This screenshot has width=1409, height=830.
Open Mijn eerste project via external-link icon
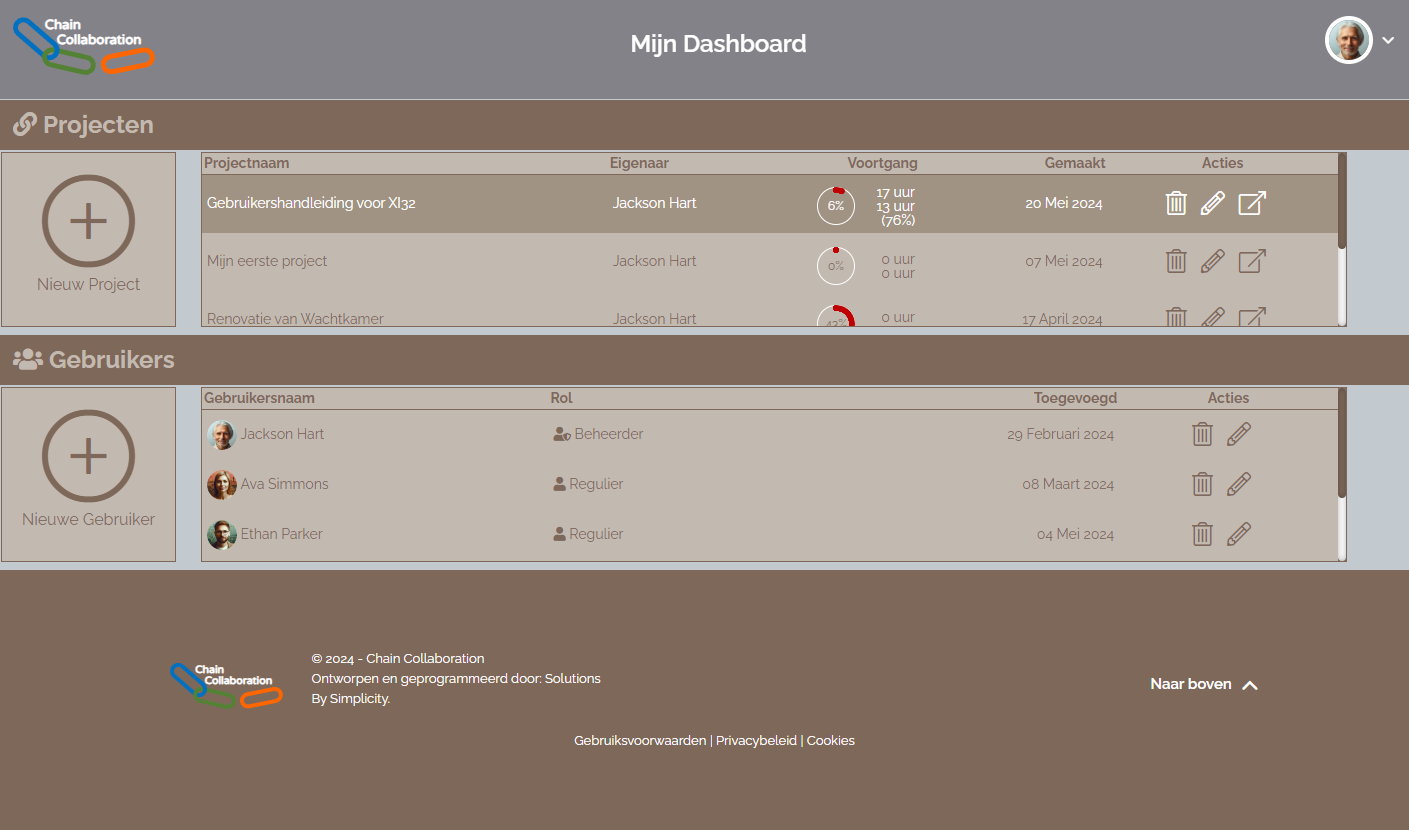click(1252, 261)
